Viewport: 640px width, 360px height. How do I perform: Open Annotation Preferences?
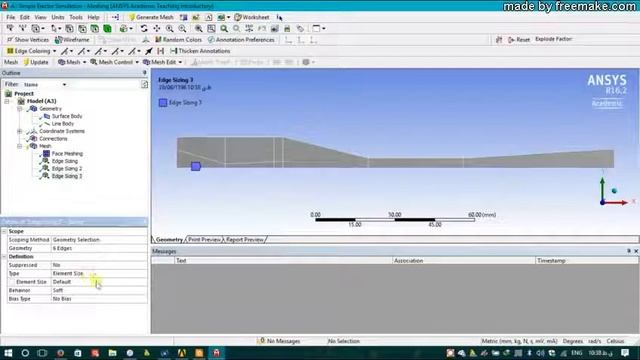pos(241,40)
